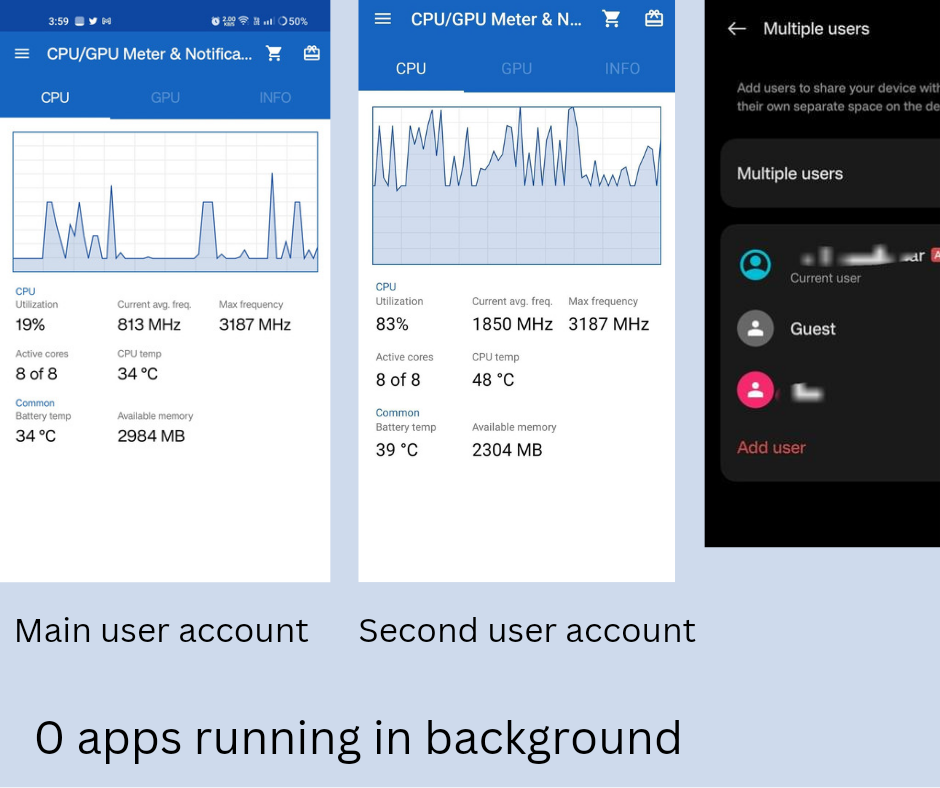The height and width of the screenshot is (788, 940).
Task: Tap 2304 MB available memory value
Action: [x=507, y=450]
